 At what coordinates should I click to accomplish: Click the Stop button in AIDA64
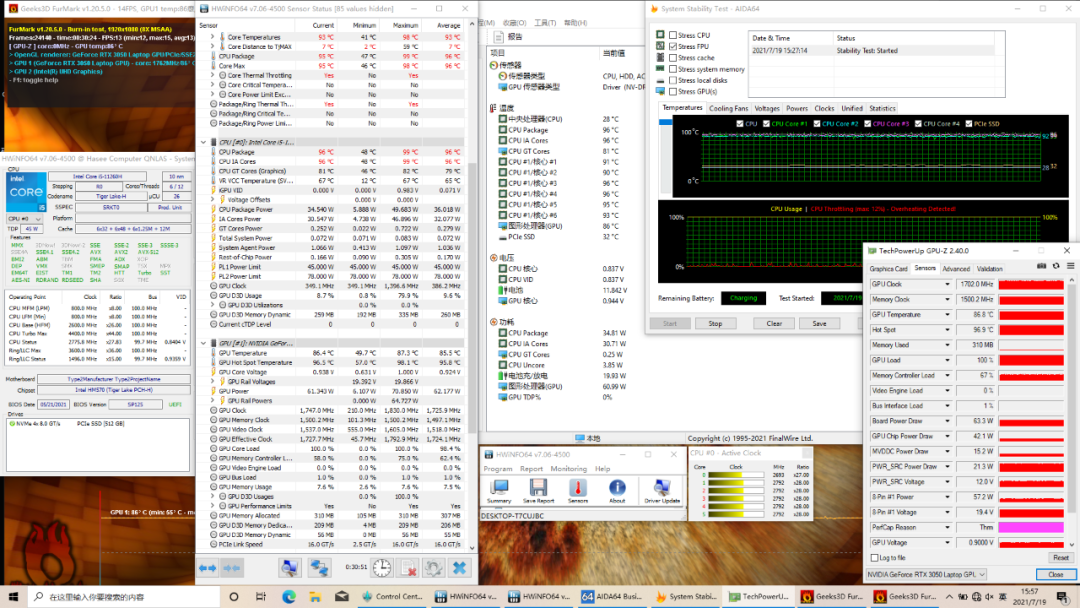(x=715, y=323)
